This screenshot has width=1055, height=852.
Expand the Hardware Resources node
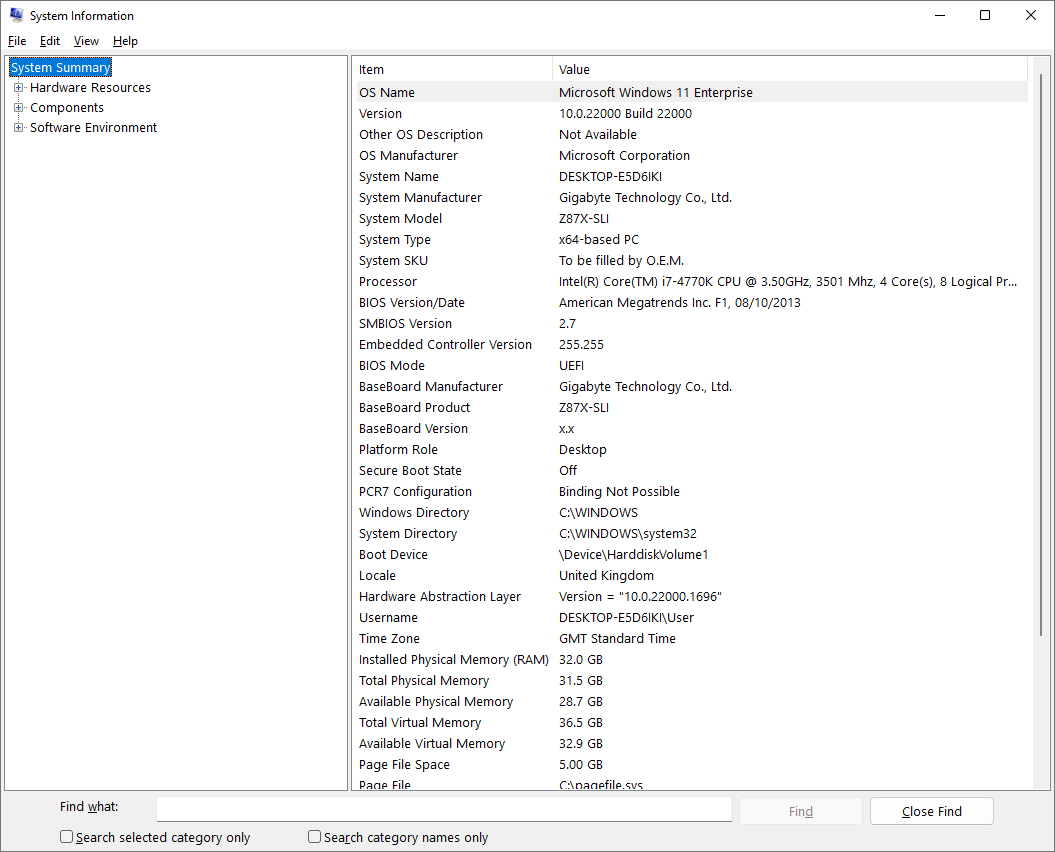click(18, 87)
